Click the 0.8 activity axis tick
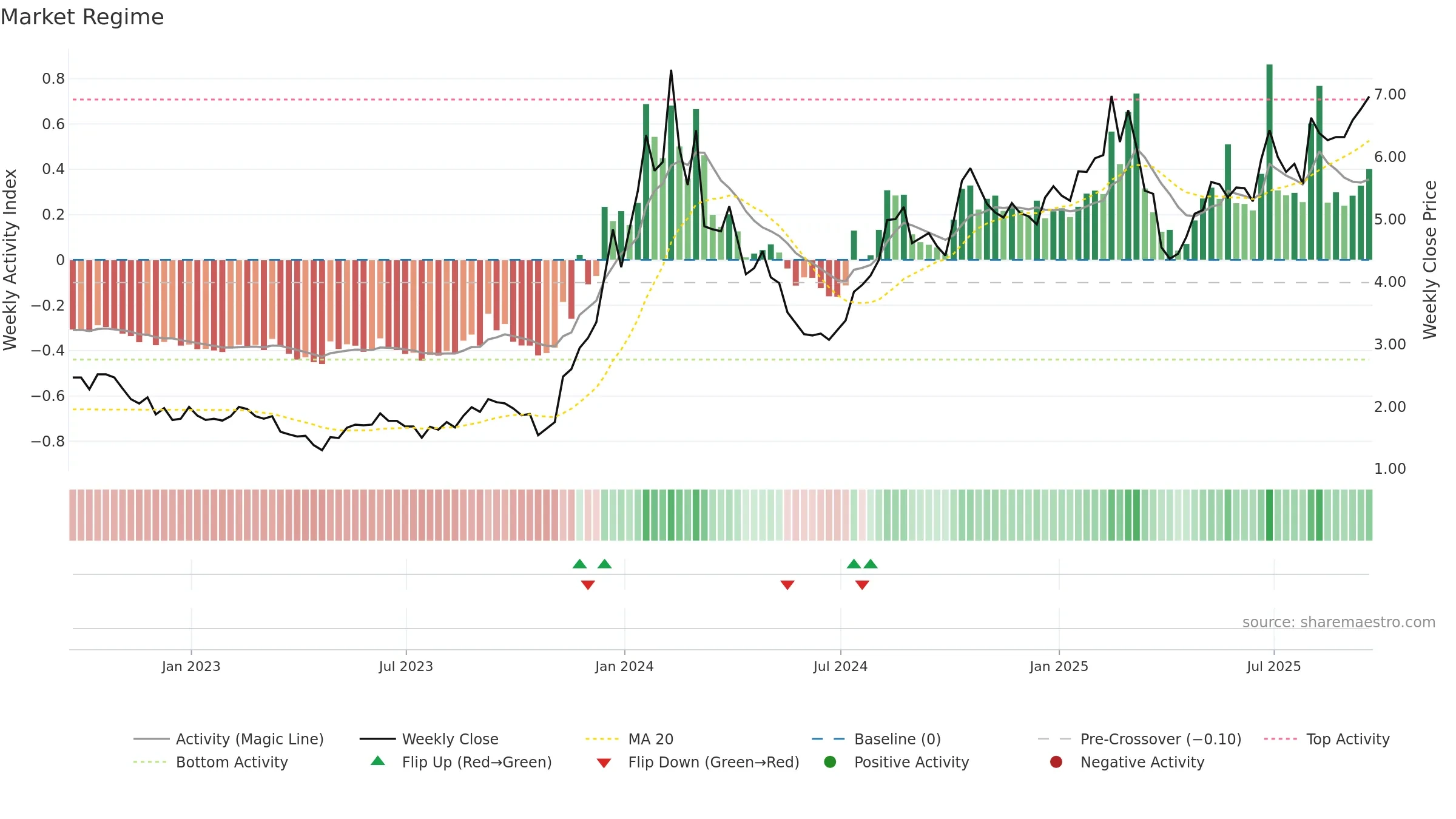This screenshot has width=1456, height=819. pyautogui.click(x=53, y=79)
